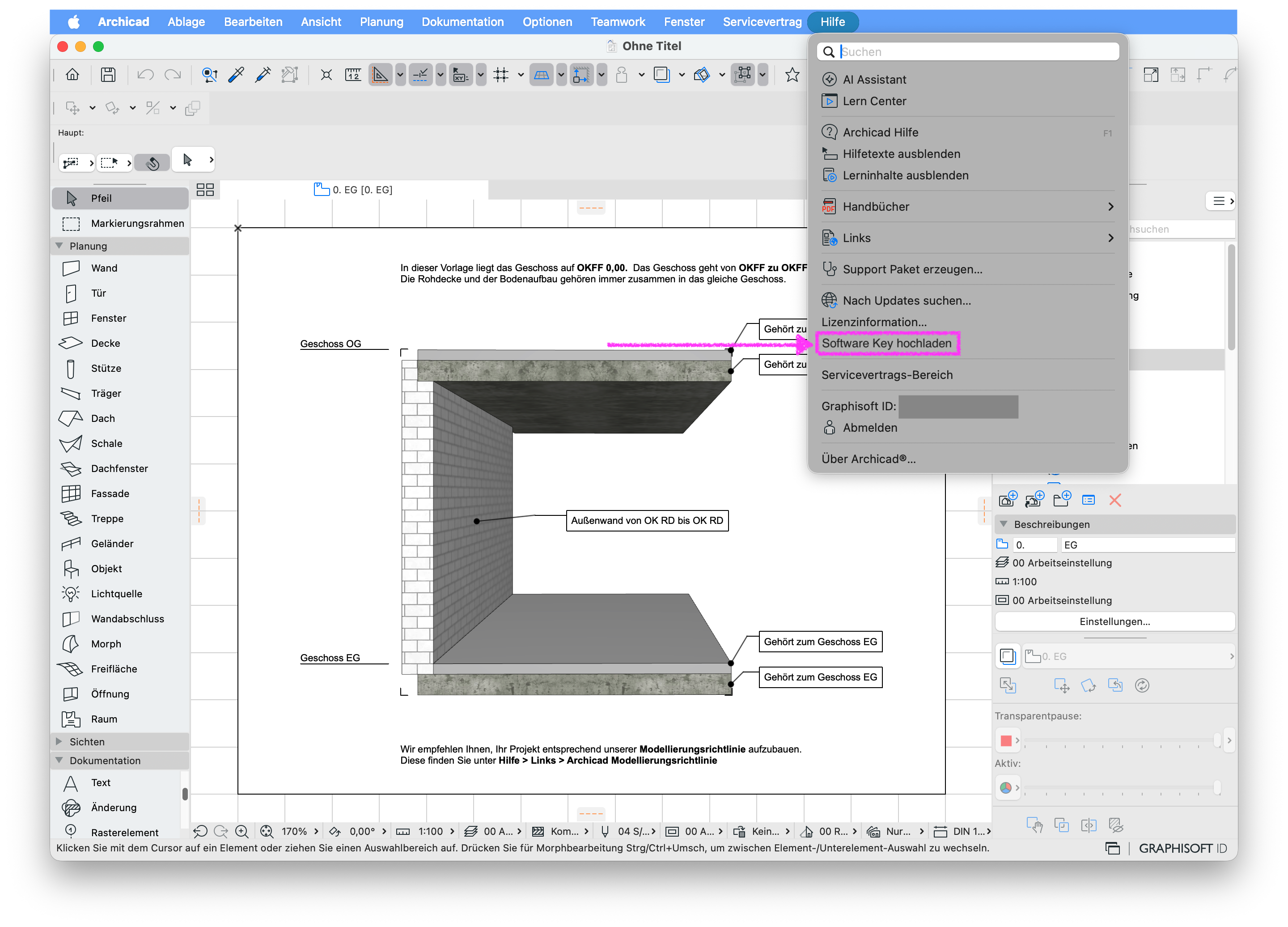The image size is (1288, 927).
Task: Toggle the grid snap button
Action: pyautogui.click(x=501, y=74)
